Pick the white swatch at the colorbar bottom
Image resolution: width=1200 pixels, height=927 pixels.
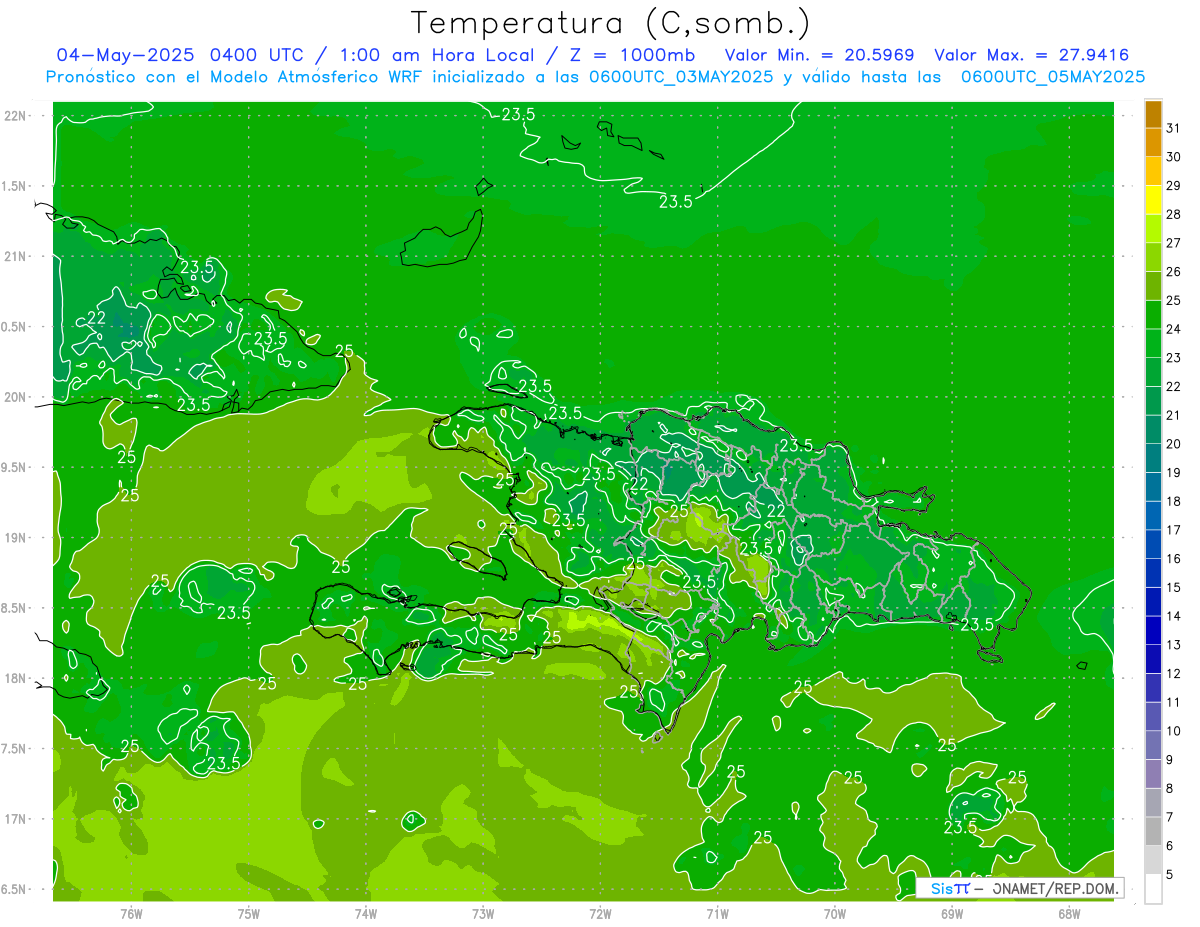point(1153,889)
